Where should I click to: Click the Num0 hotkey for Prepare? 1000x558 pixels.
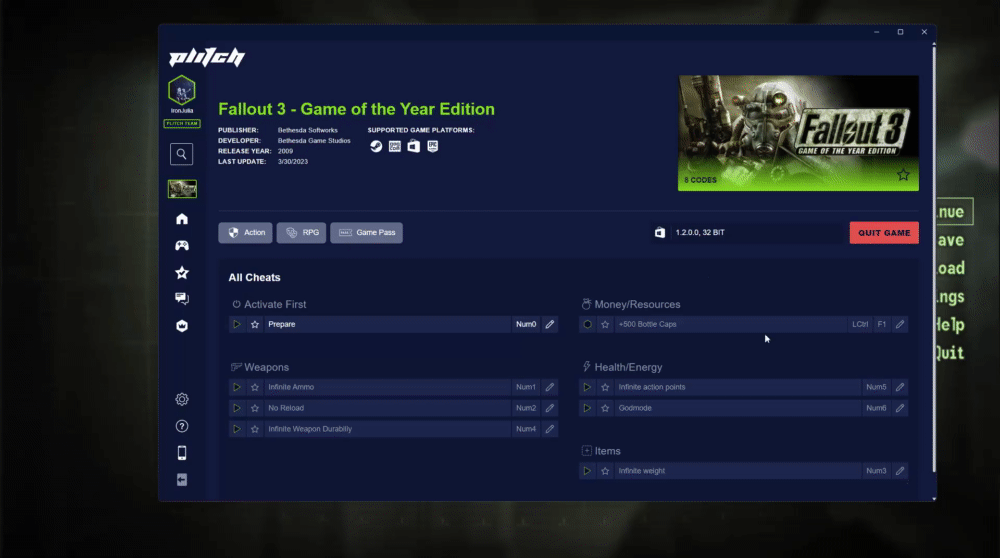pos(526,324)
